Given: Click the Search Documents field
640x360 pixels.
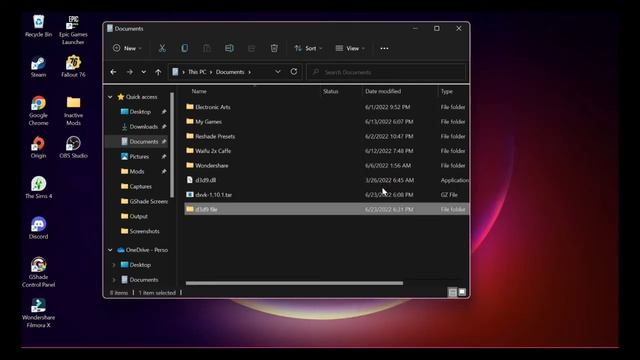Looking at the screenshot, I should coord(386,72).
